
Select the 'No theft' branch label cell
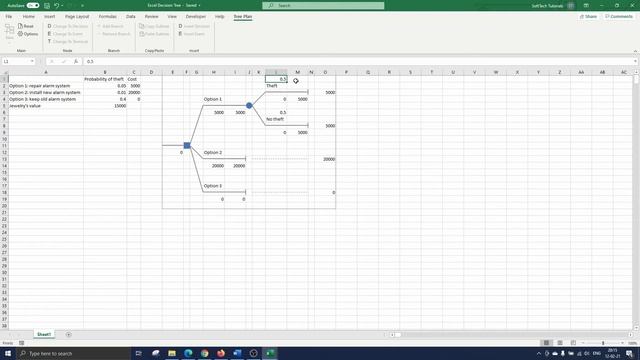(x=276, y=119)
